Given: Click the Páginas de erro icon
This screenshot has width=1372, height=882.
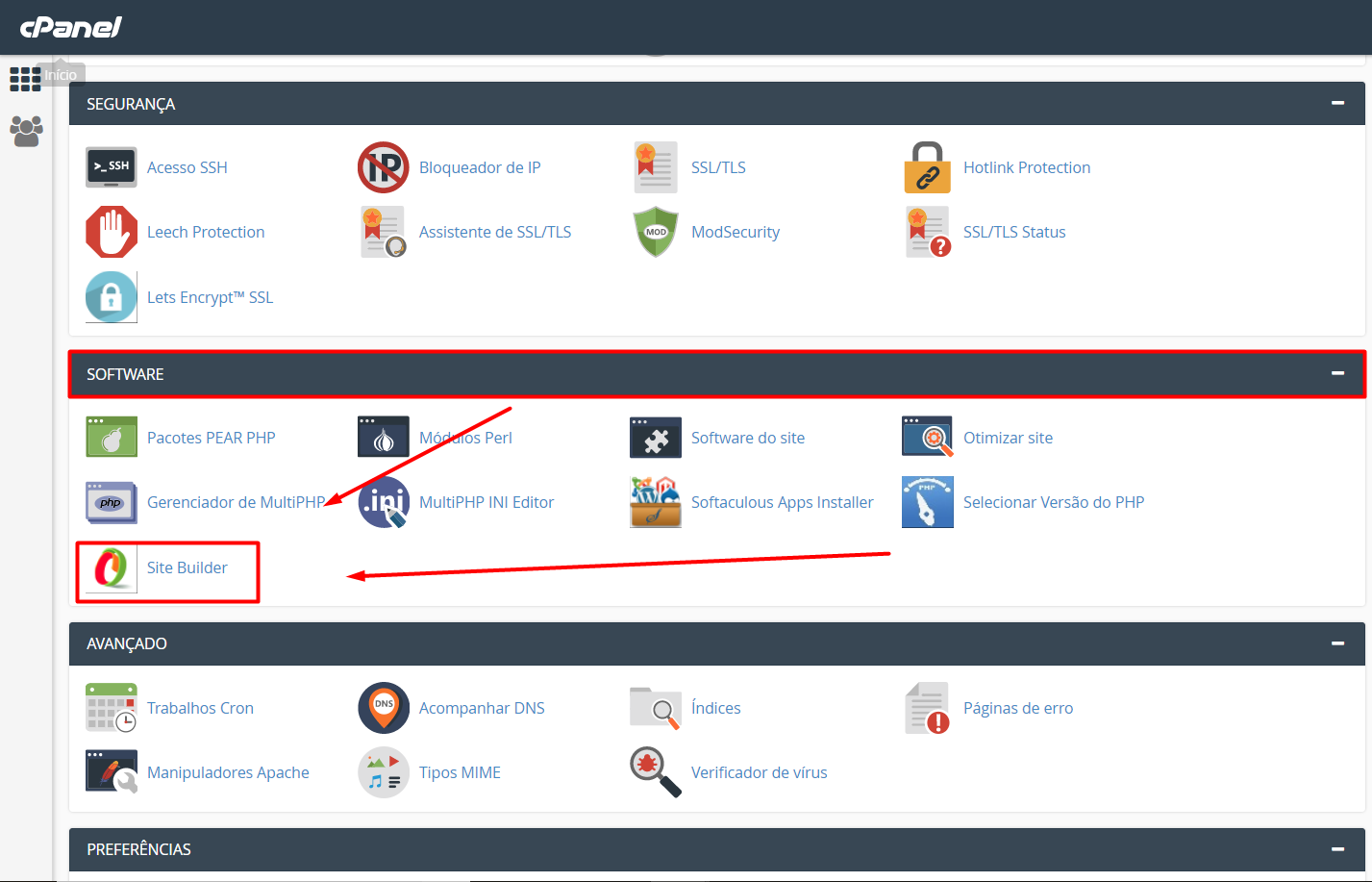Looking at the screenshot, I should coord(928,708).
